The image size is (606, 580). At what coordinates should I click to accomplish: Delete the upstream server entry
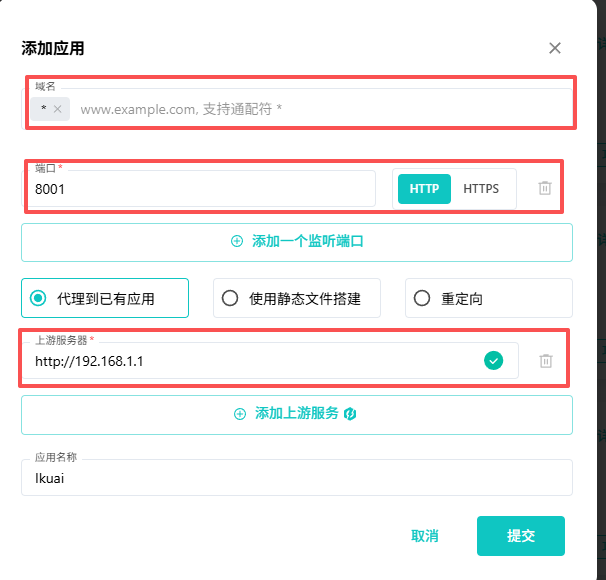546,360
